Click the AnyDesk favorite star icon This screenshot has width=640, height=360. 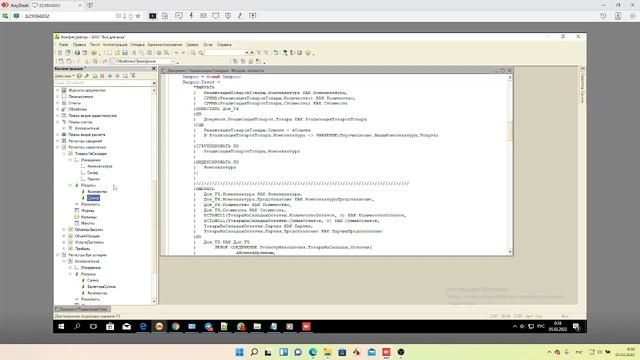(138, 16)
